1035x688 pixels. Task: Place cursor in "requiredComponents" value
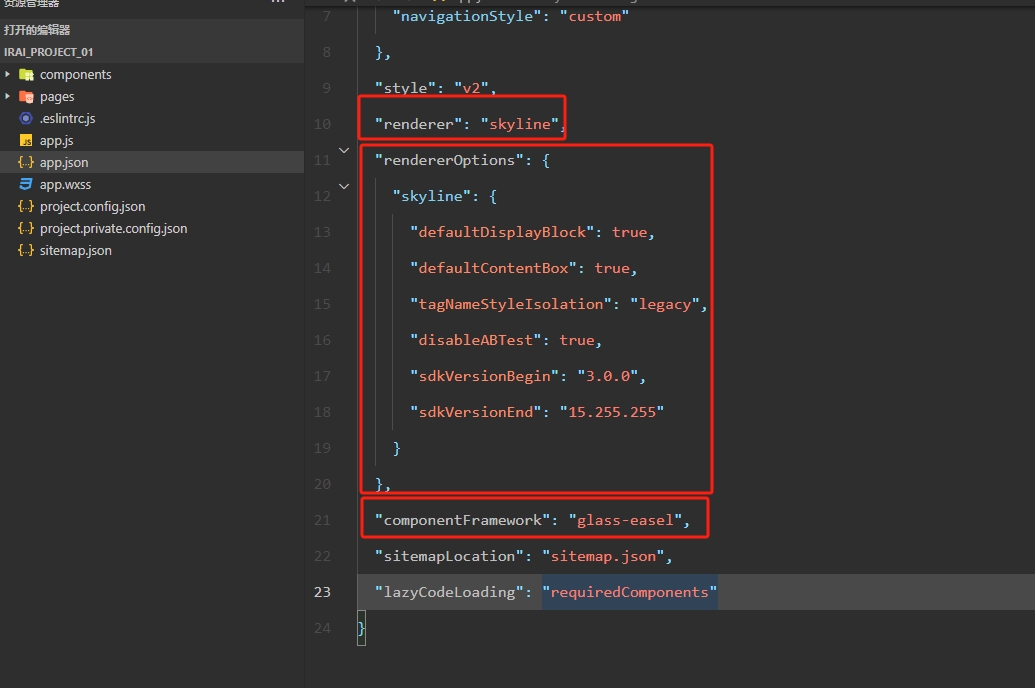tap(629, 592)
